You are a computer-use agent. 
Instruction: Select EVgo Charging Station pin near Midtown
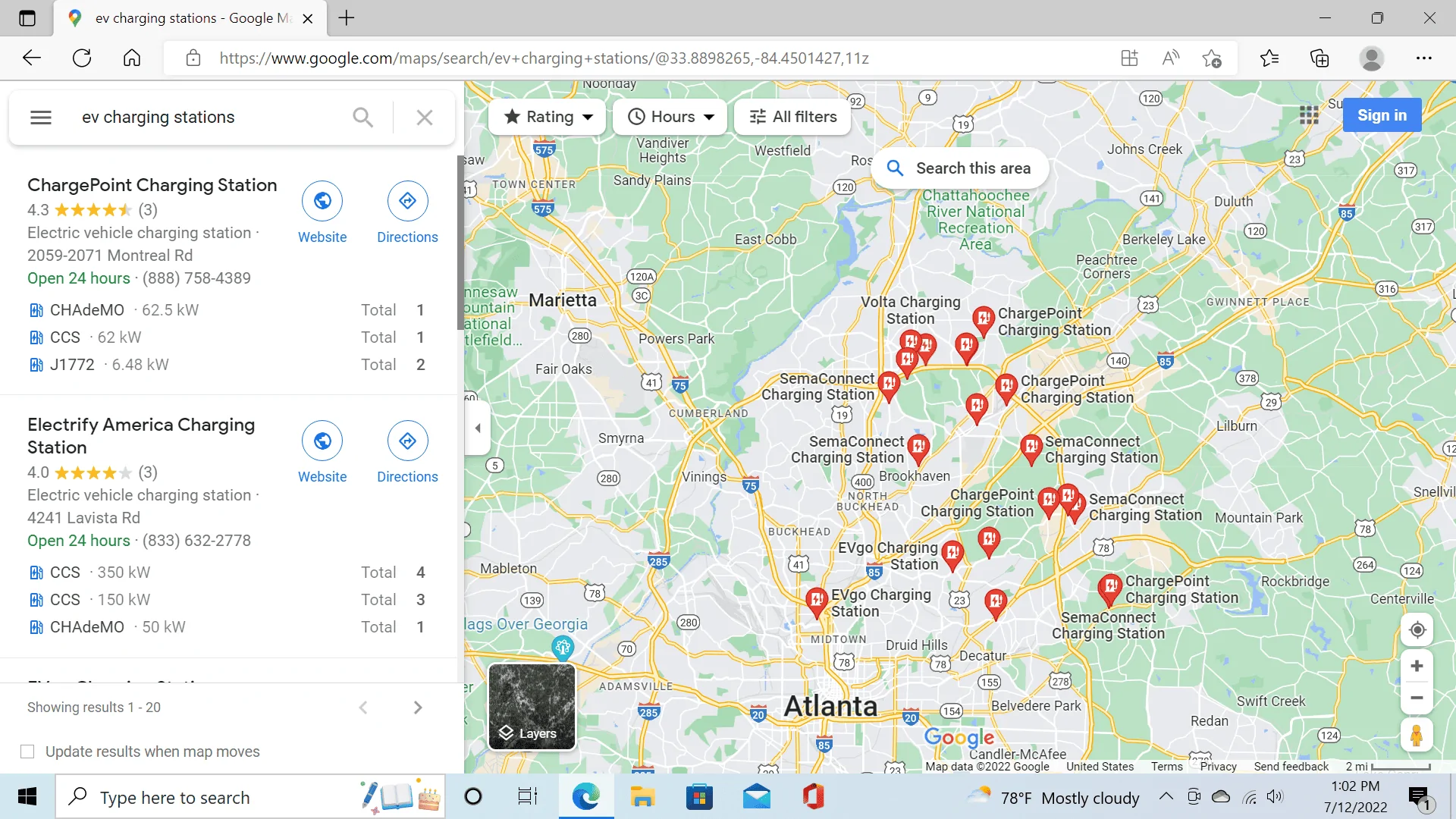click(x=817, y=603)
